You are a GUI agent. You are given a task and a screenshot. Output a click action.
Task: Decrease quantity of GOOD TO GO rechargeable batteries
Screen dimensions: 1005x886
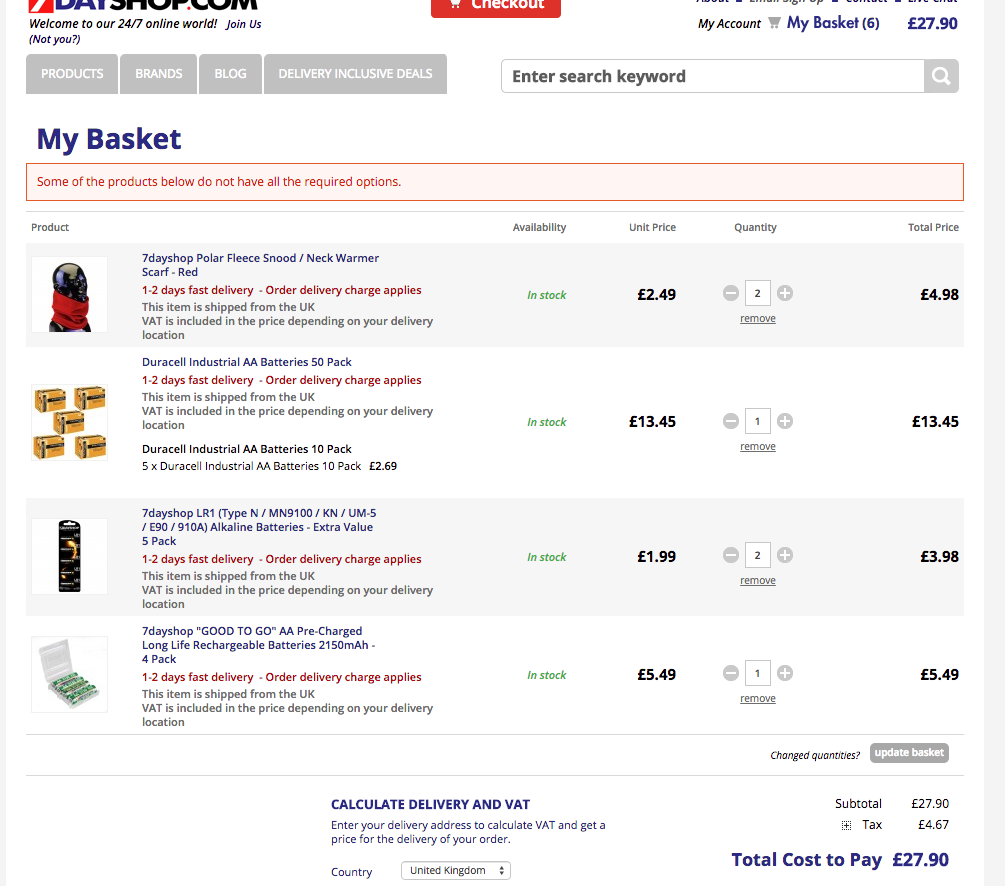[x=731, y=673]
